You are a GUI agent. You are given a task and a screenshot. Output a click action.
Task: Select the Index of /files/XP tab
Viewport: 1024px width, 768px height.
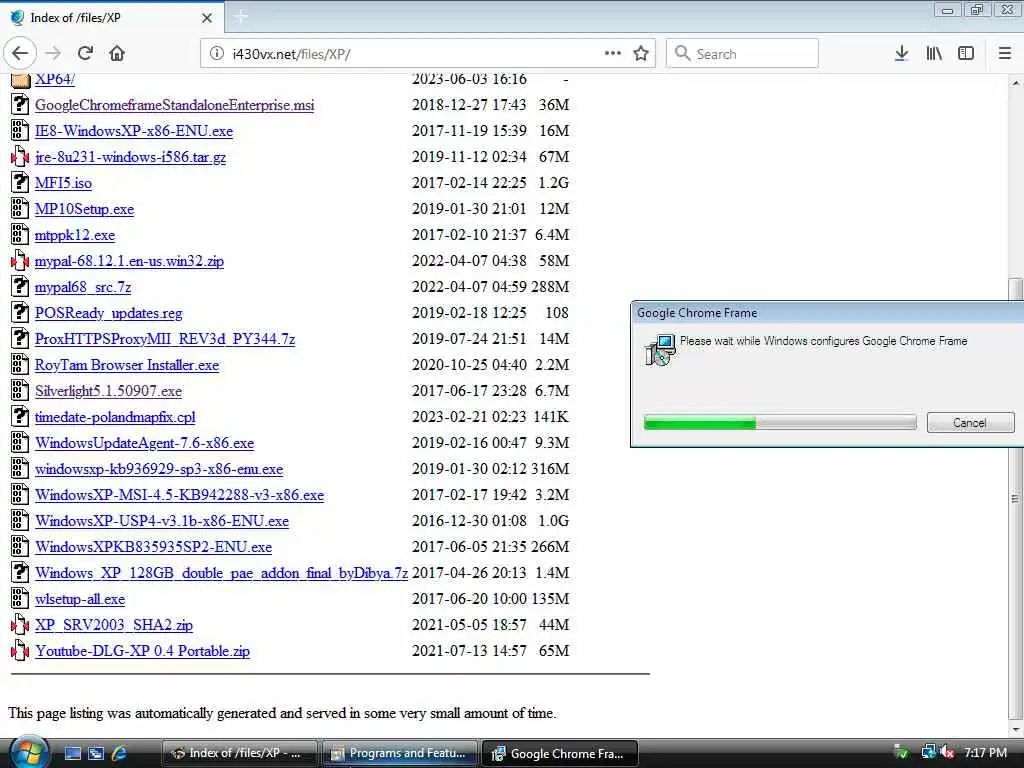(x=112, y=18)
